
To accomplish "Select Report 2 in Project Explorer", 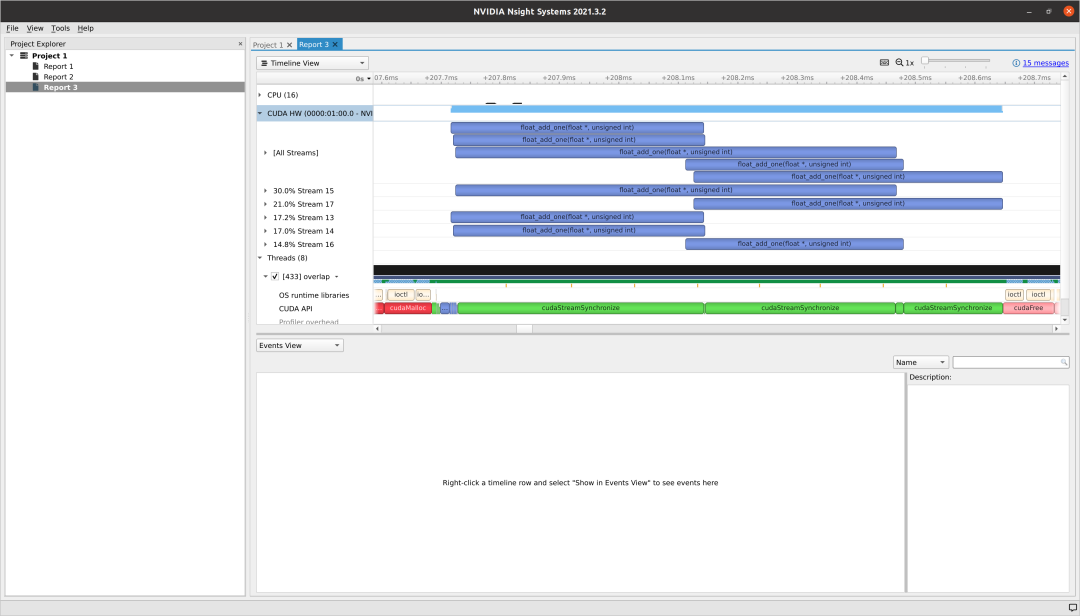I will click(58, 76).
